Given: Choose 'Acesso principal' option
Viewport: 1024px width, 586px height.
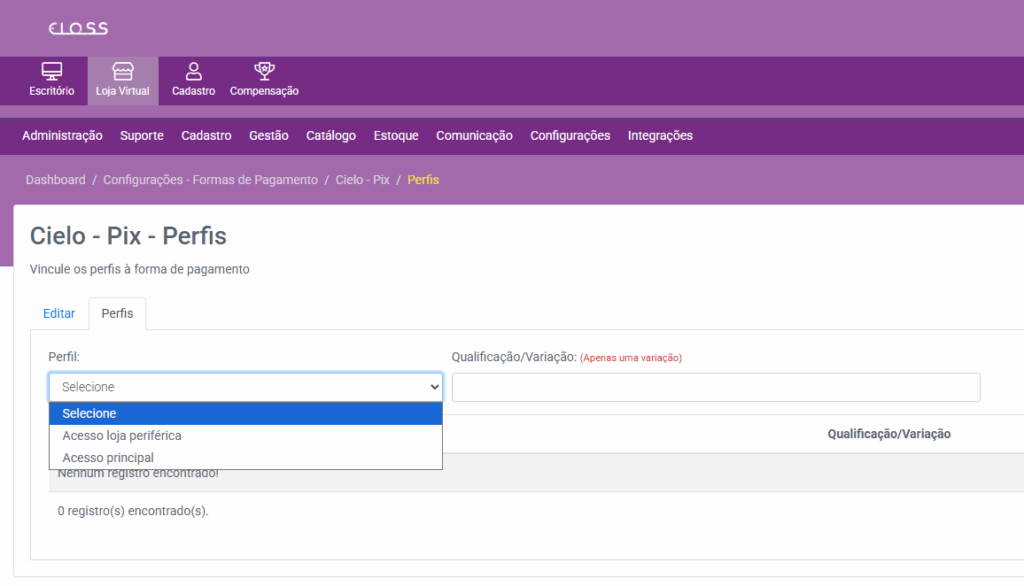Looking at the screenshot, I should coord(108,458).
